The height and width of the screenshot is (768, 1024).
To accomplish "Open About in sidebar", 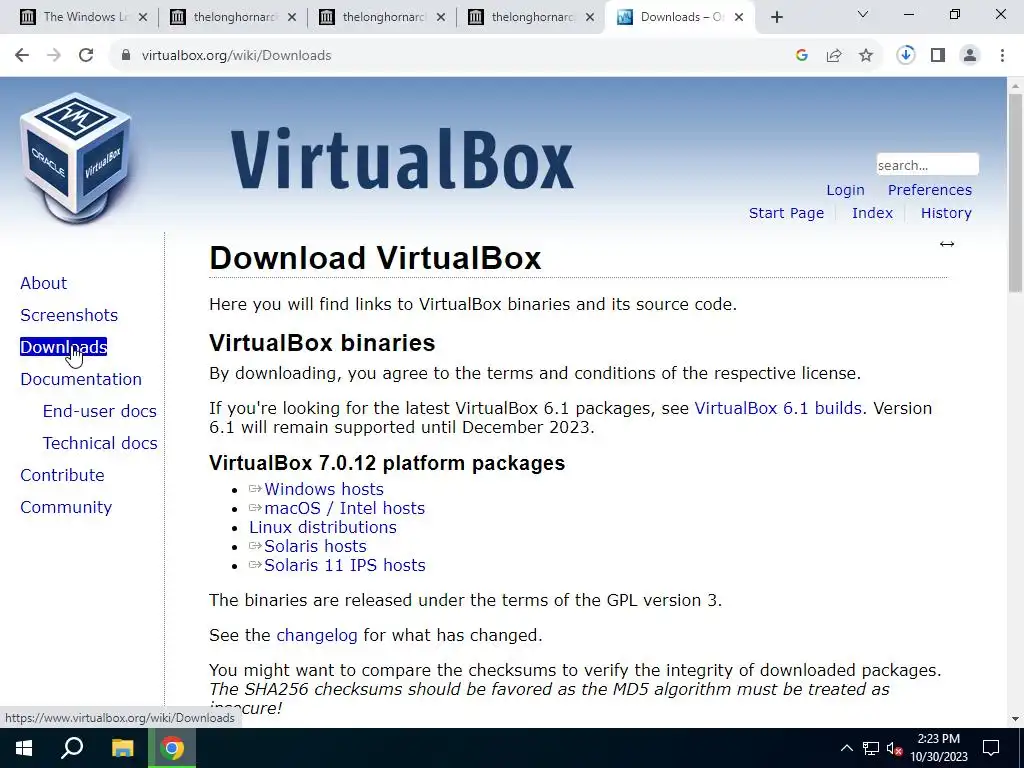I will (44, 283).
